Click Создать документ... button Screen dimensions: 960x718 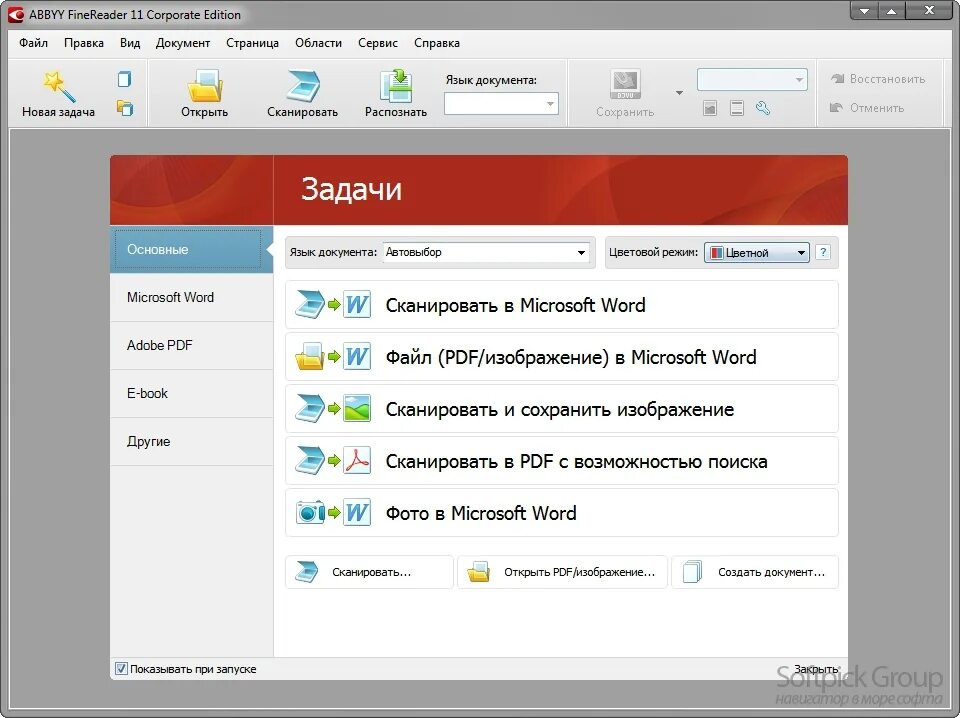tap(755, 572)
